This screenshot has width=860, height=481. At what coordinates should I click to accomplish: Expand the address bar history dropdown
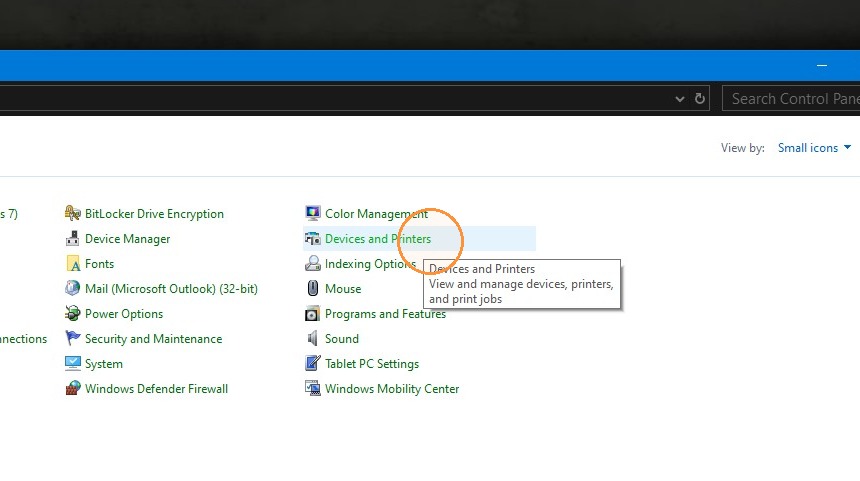click(x=680, y=99)
